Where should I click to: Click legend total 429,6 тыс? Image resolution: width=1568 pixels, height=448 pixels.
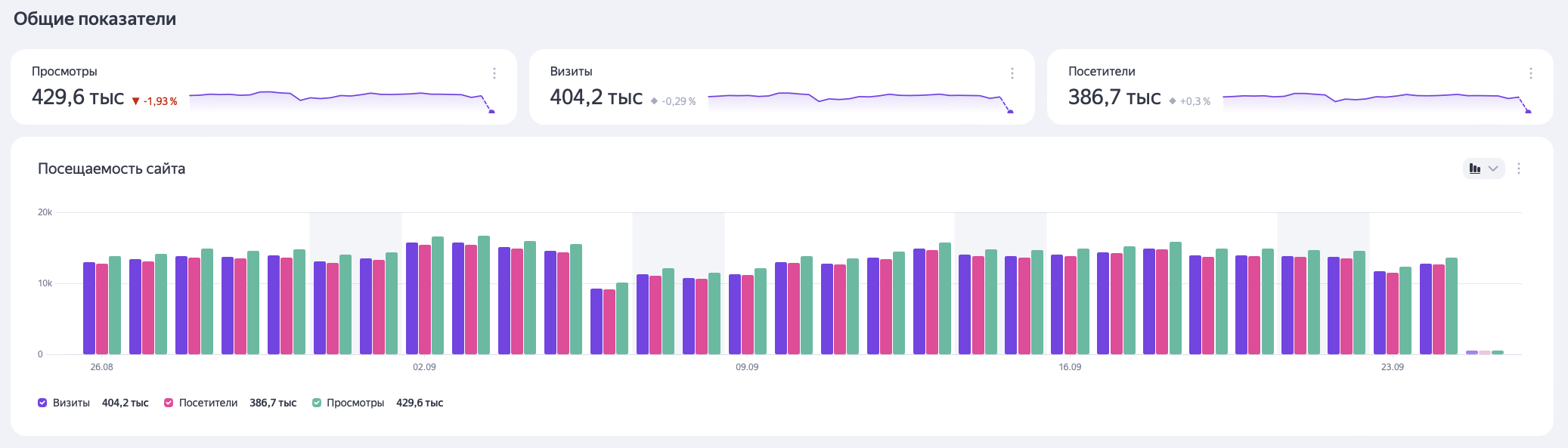(x=420, y=403)
